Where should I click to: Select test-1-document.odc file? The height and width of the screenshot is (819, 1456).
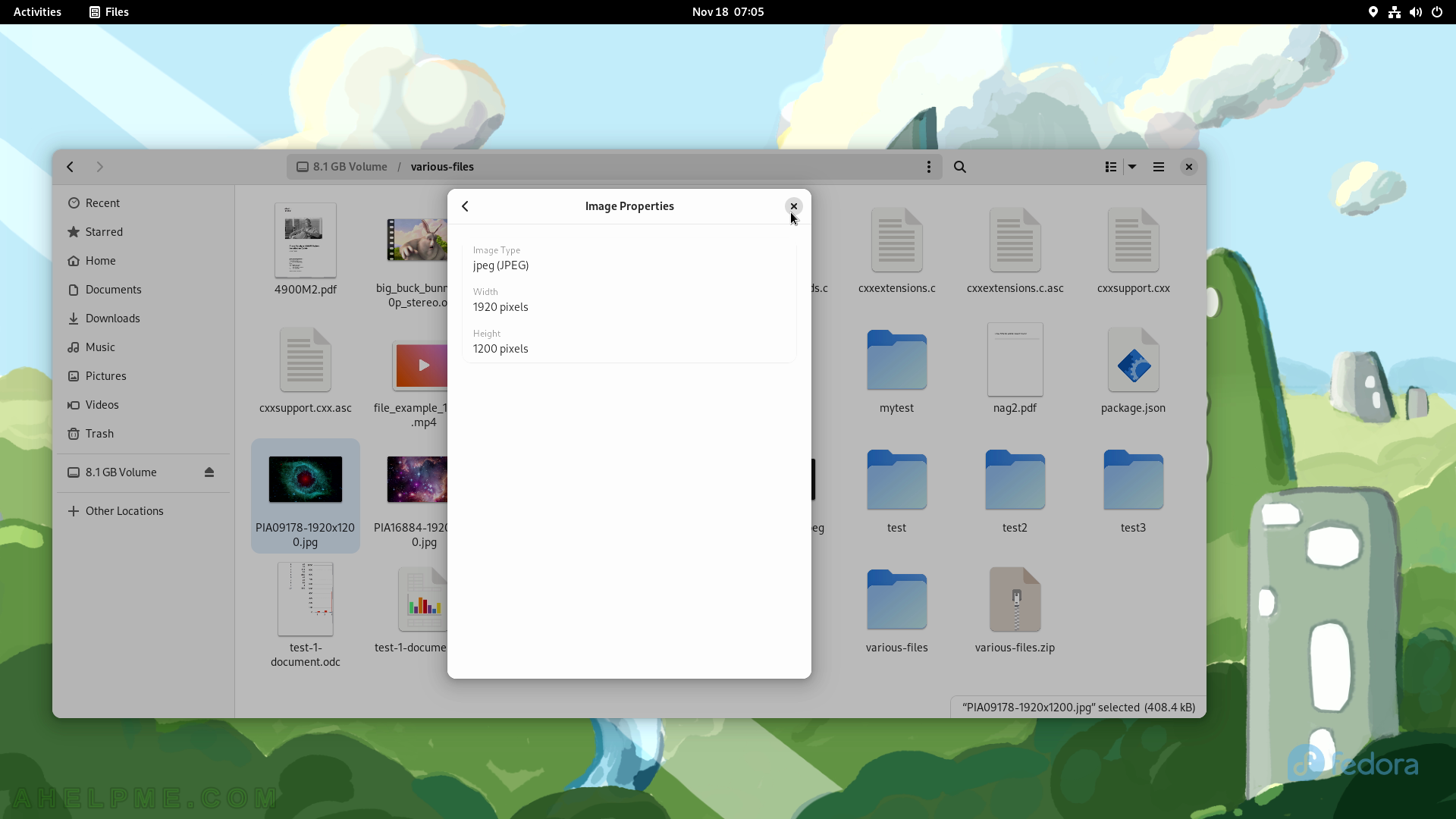(x=305, y=616)
